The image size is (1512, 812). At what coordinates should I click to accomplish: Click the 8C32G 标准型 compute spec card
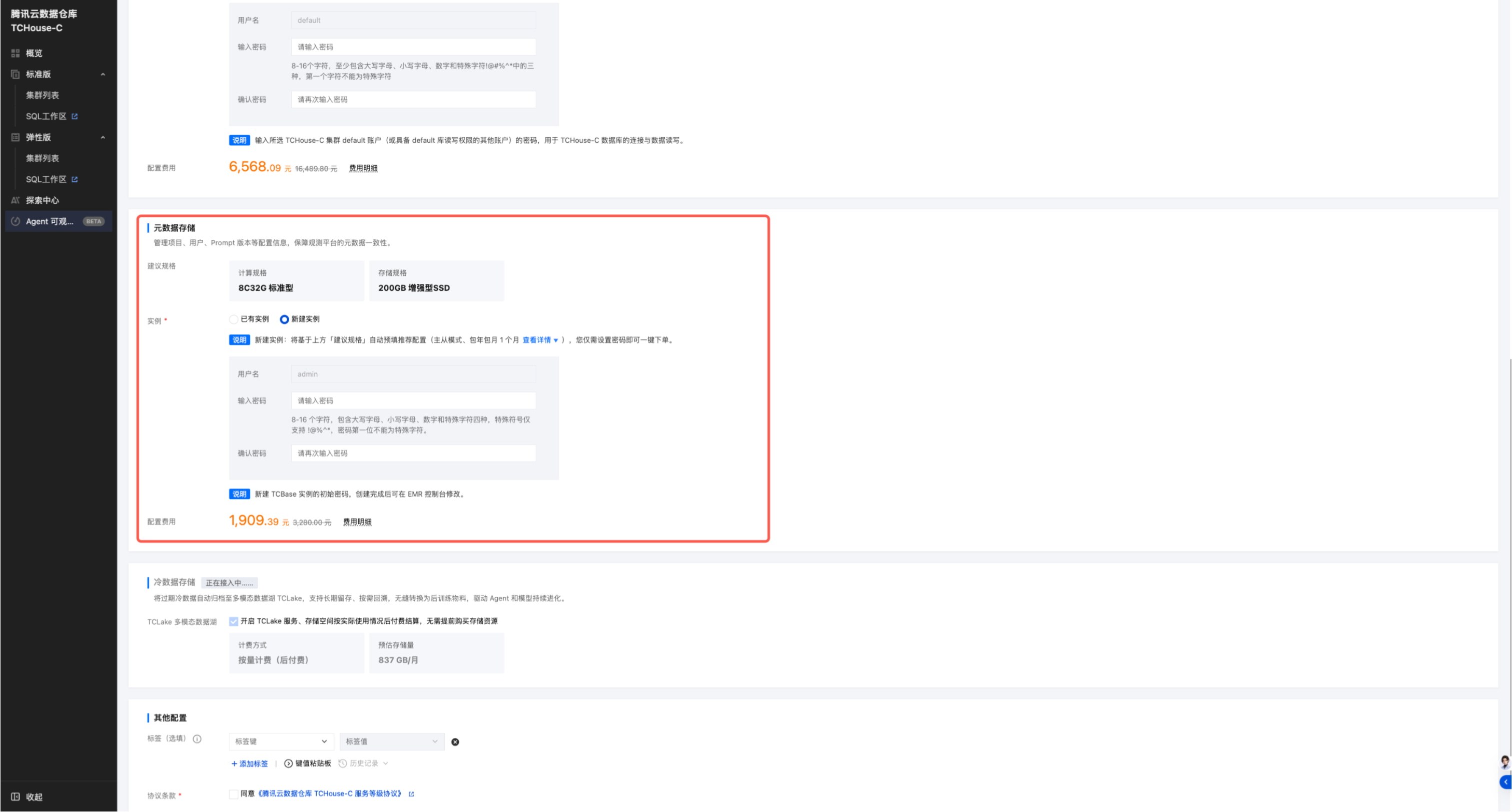click(x=296, y=281)
